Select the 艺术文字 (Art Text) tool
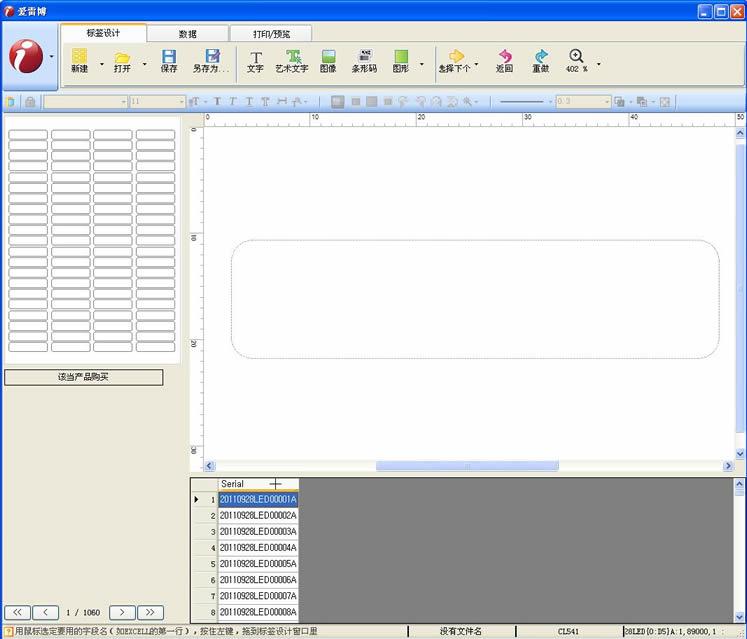Viewport: 747px width, 639px height. coord(292,61)
